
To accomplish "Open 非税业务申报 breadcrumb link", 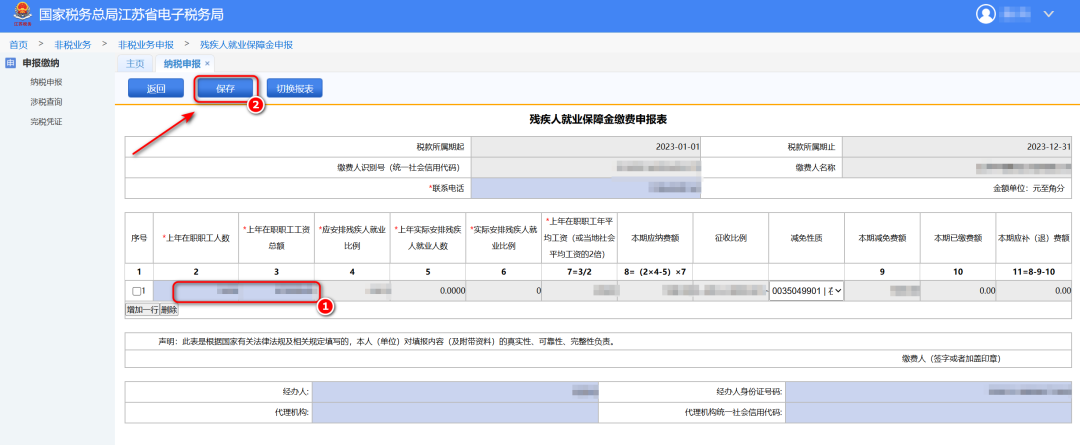I will (146, 45).
